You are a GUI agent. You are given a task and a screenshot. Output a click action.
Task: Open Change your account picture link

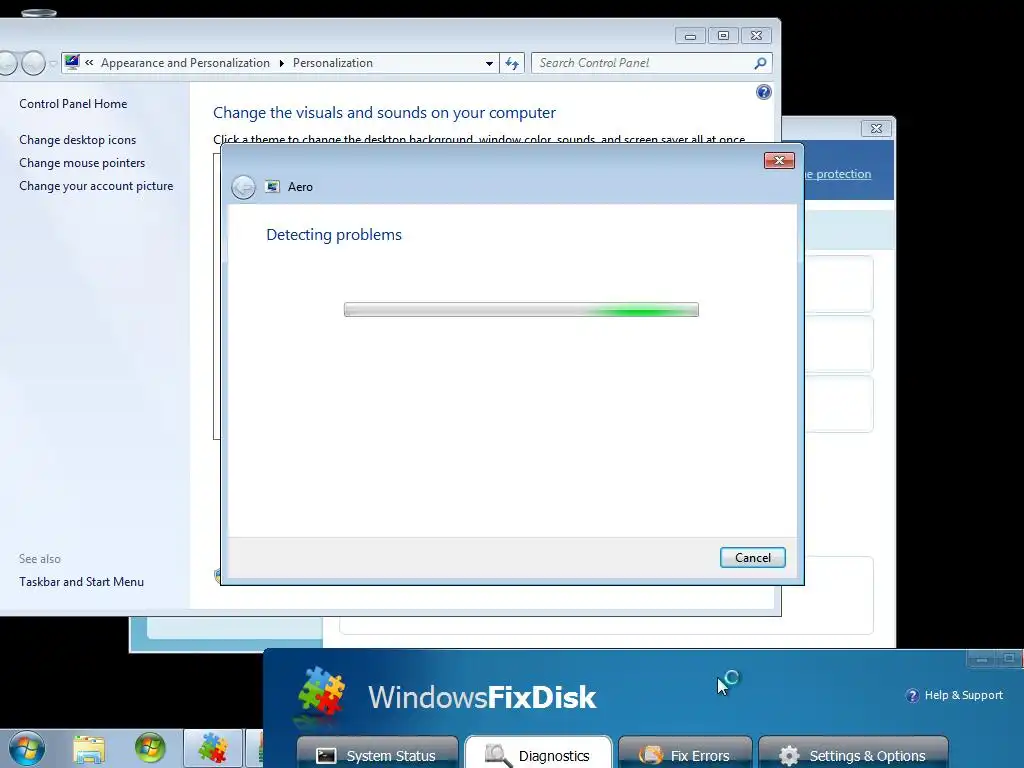(x=96, y=186)
